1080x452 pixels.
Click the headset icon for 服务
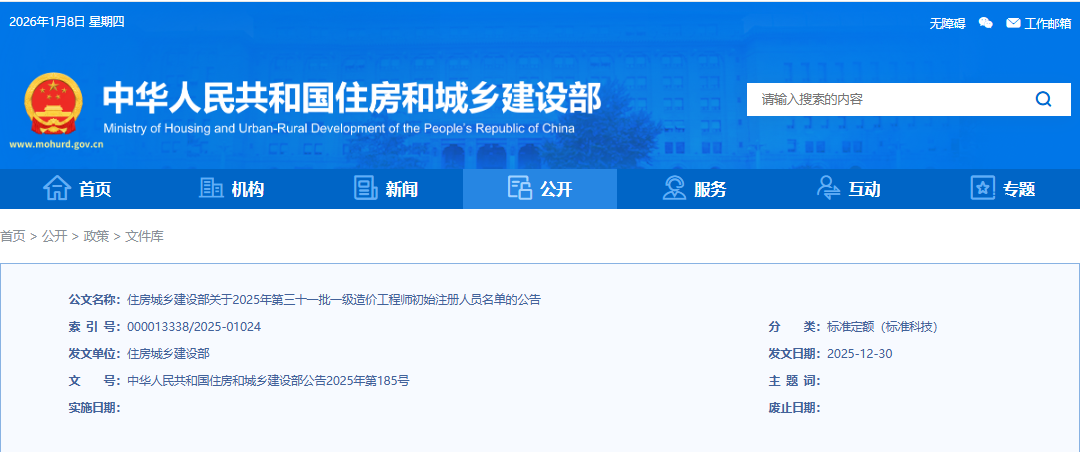[x=674, y=188]
